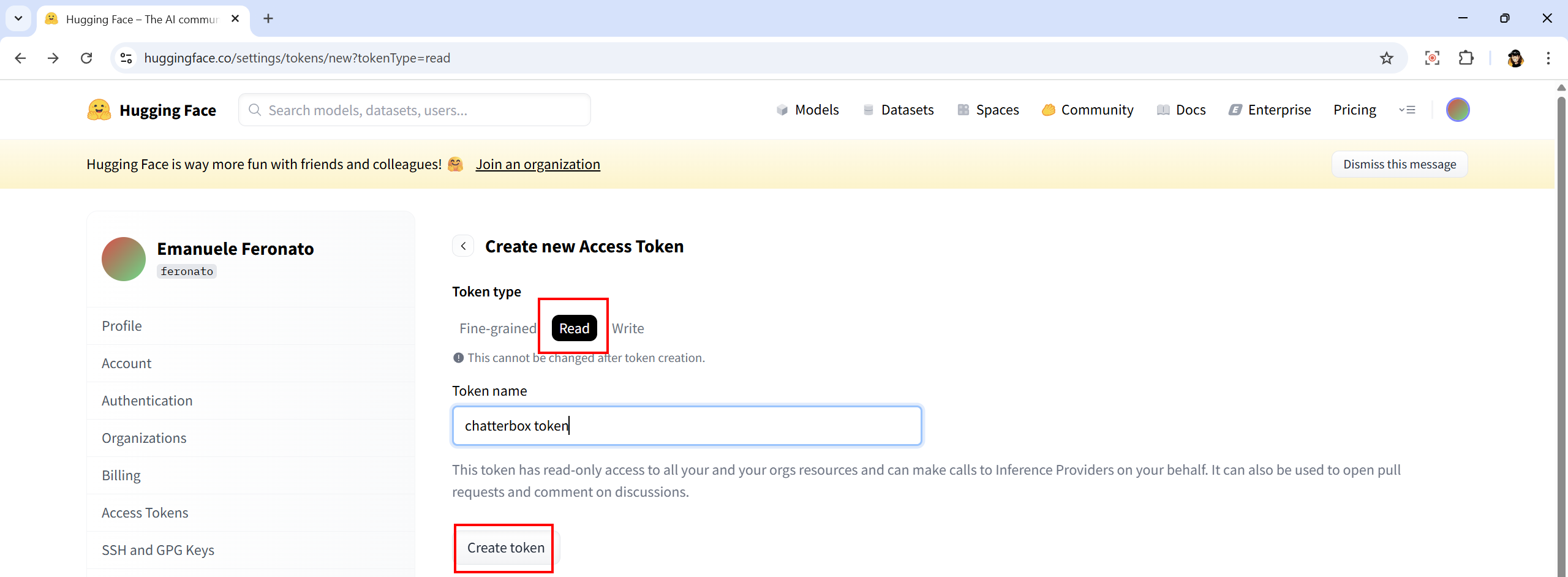The image size is (1568, 577).
Task: Open Chrome's three-dot menu
Action: (x=1548, y=58)
